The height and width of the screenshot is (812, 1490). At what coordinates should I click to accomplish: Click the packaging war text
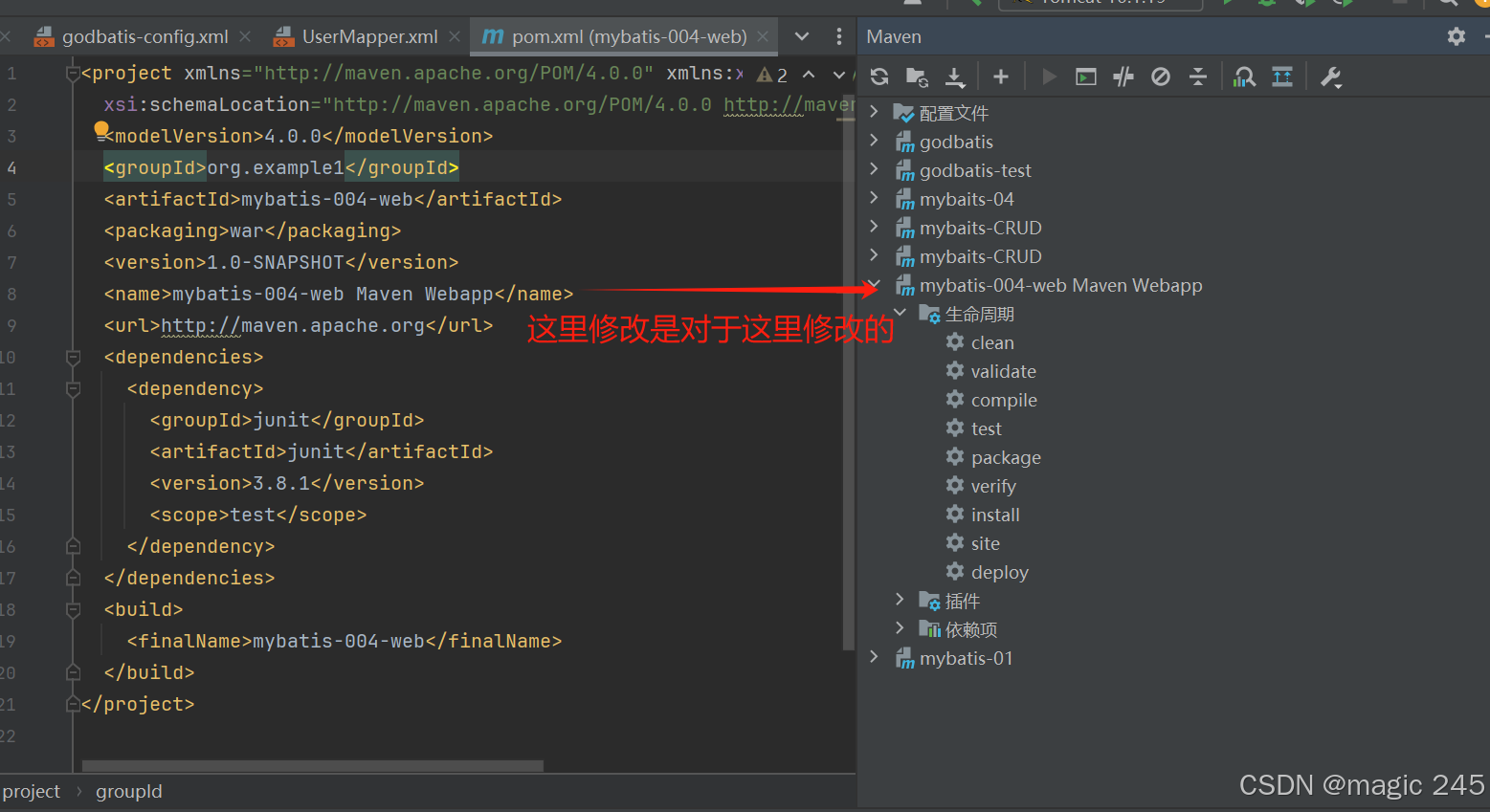point(247,230)
